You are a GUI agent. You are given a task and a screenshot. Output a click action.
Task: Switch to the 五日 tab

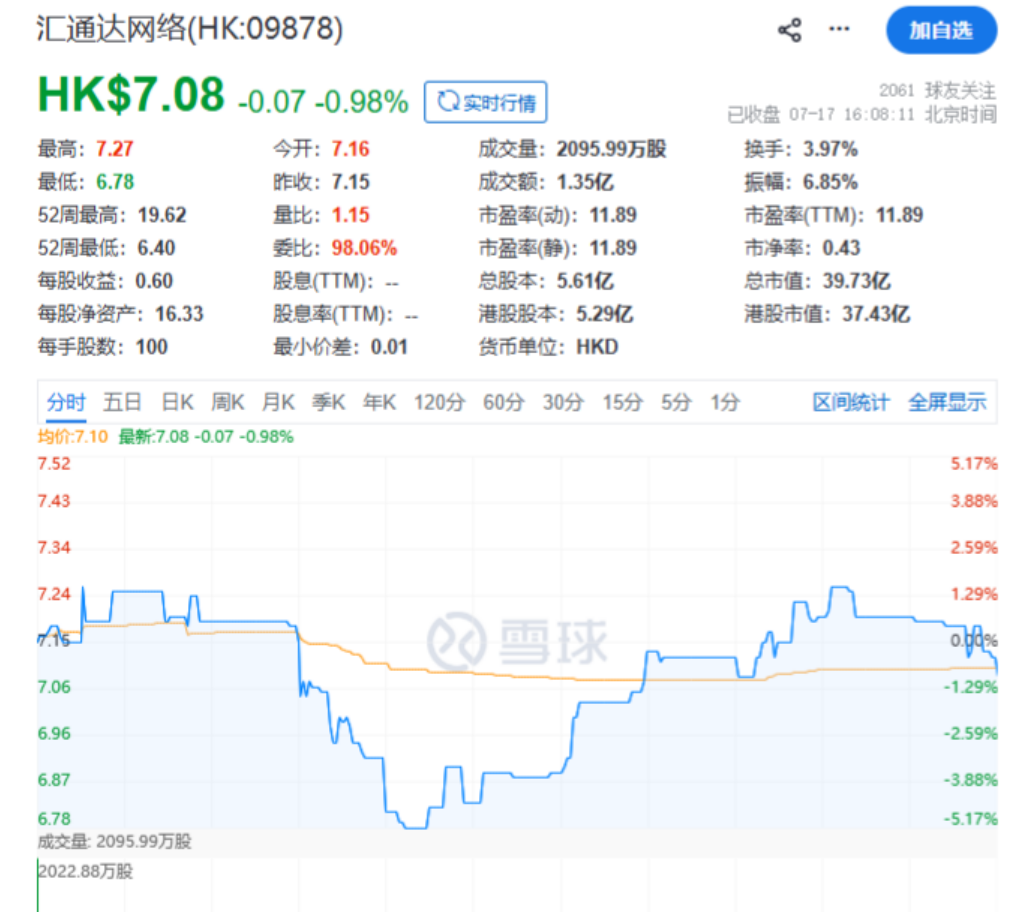pos(122,403)
